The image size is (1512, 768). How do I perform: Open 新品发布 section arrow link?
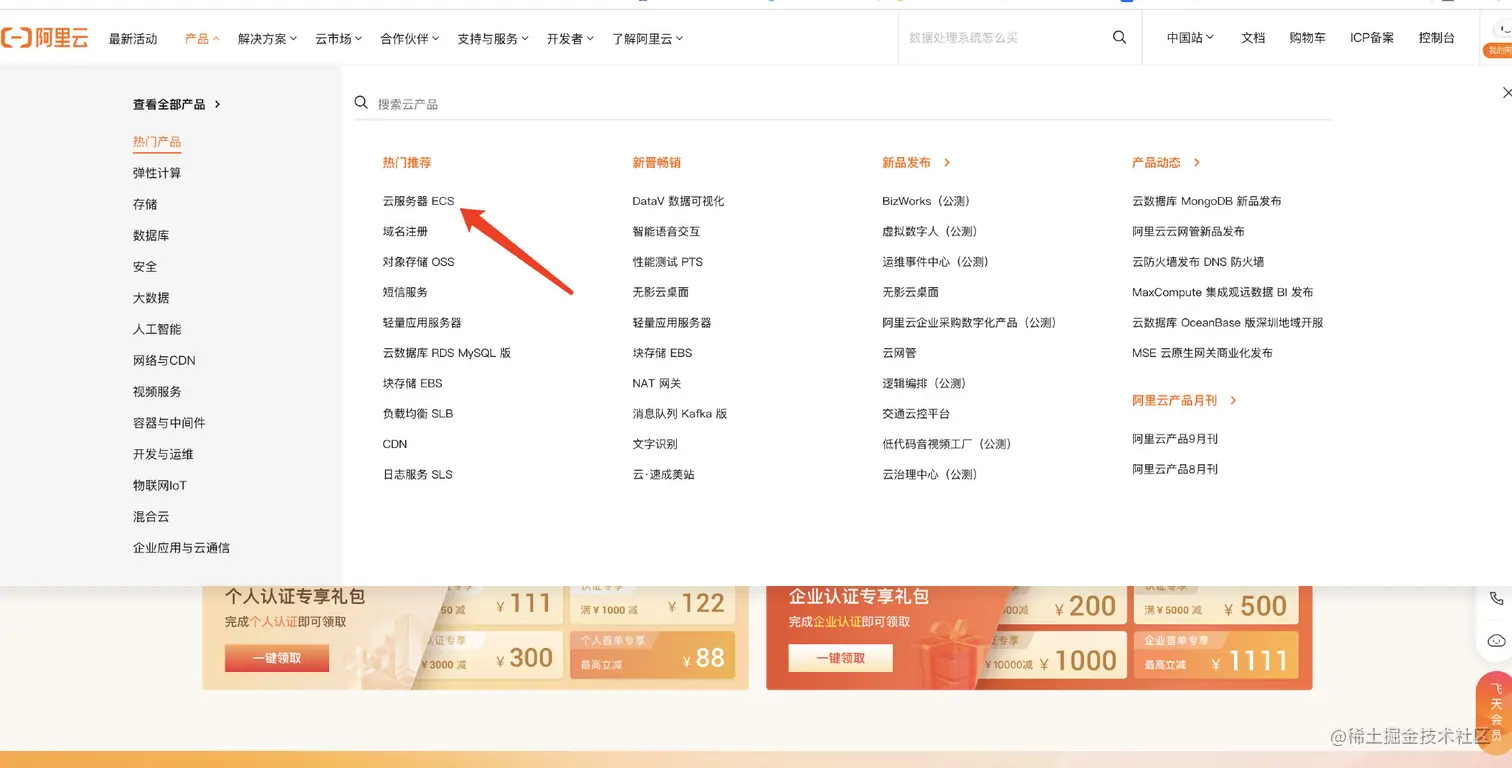(x=916, y=162)
